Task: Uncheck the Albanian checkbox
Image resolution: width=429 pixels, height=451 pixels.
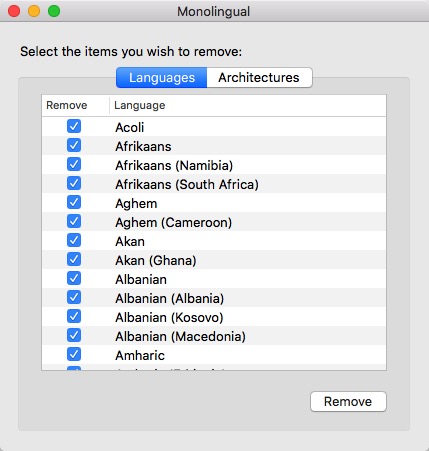Action: pos(74,278)
